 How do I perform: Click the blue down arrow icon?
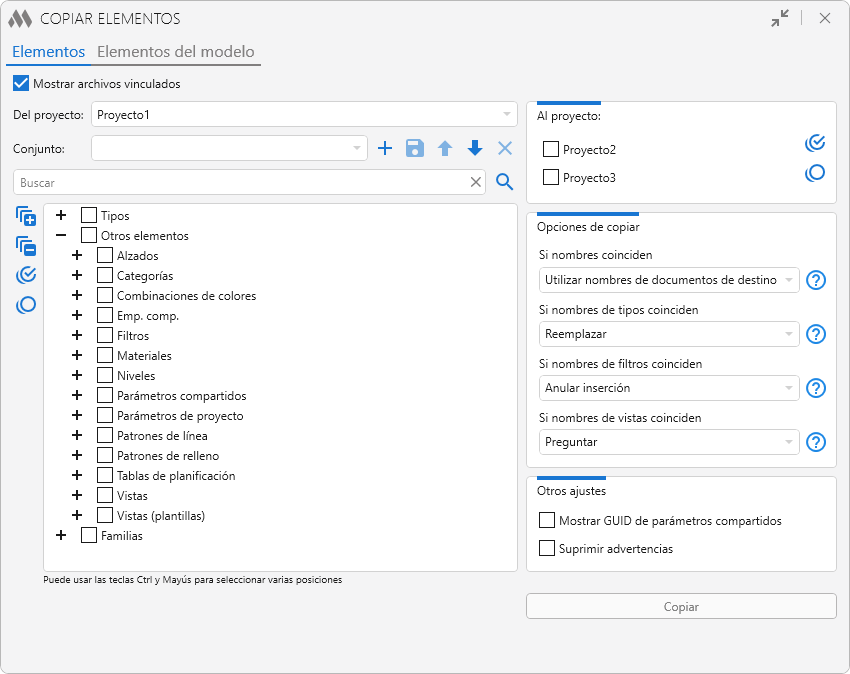[x=475, y=149]
